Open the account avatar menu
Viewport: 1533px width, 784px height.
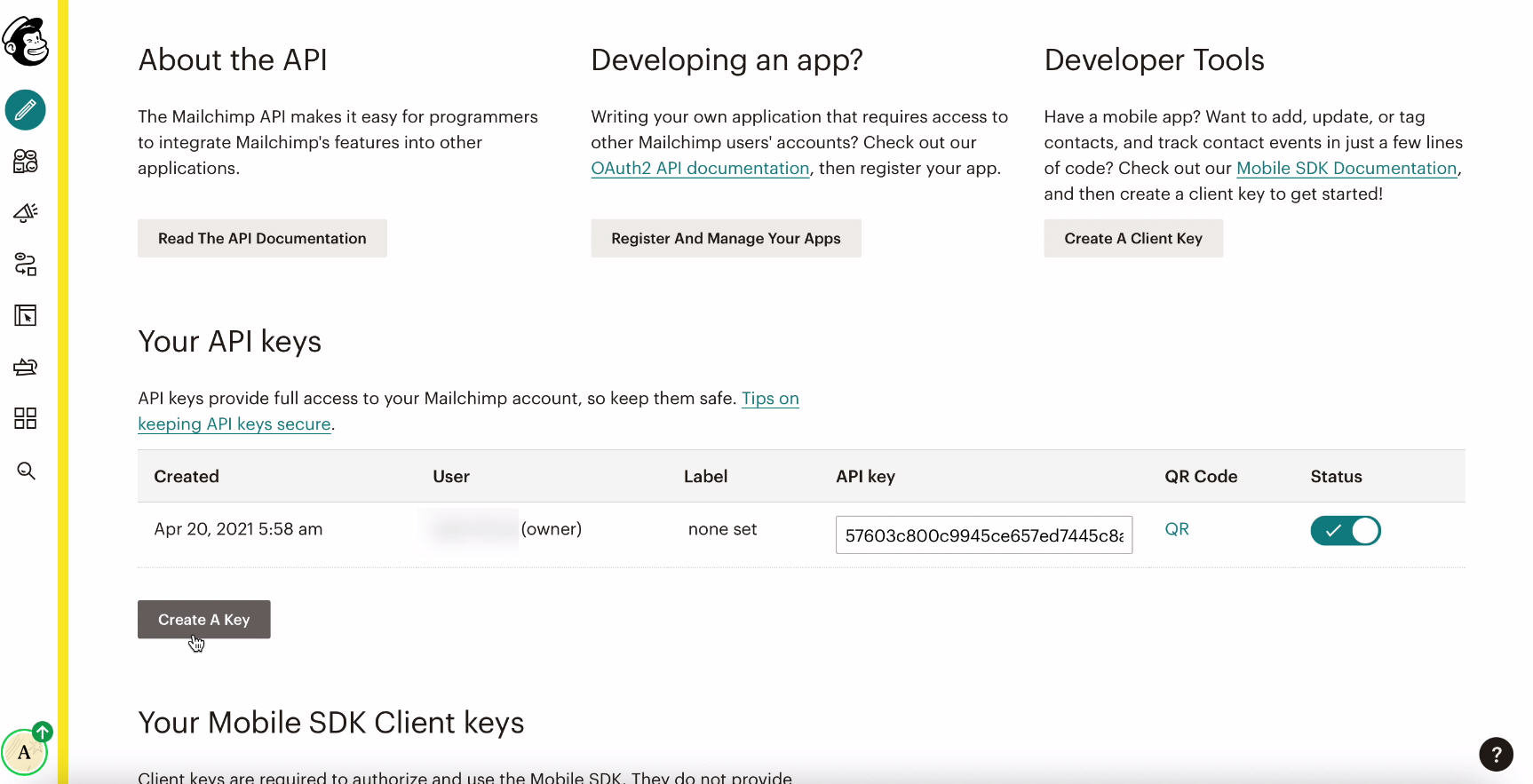(25, 752)
